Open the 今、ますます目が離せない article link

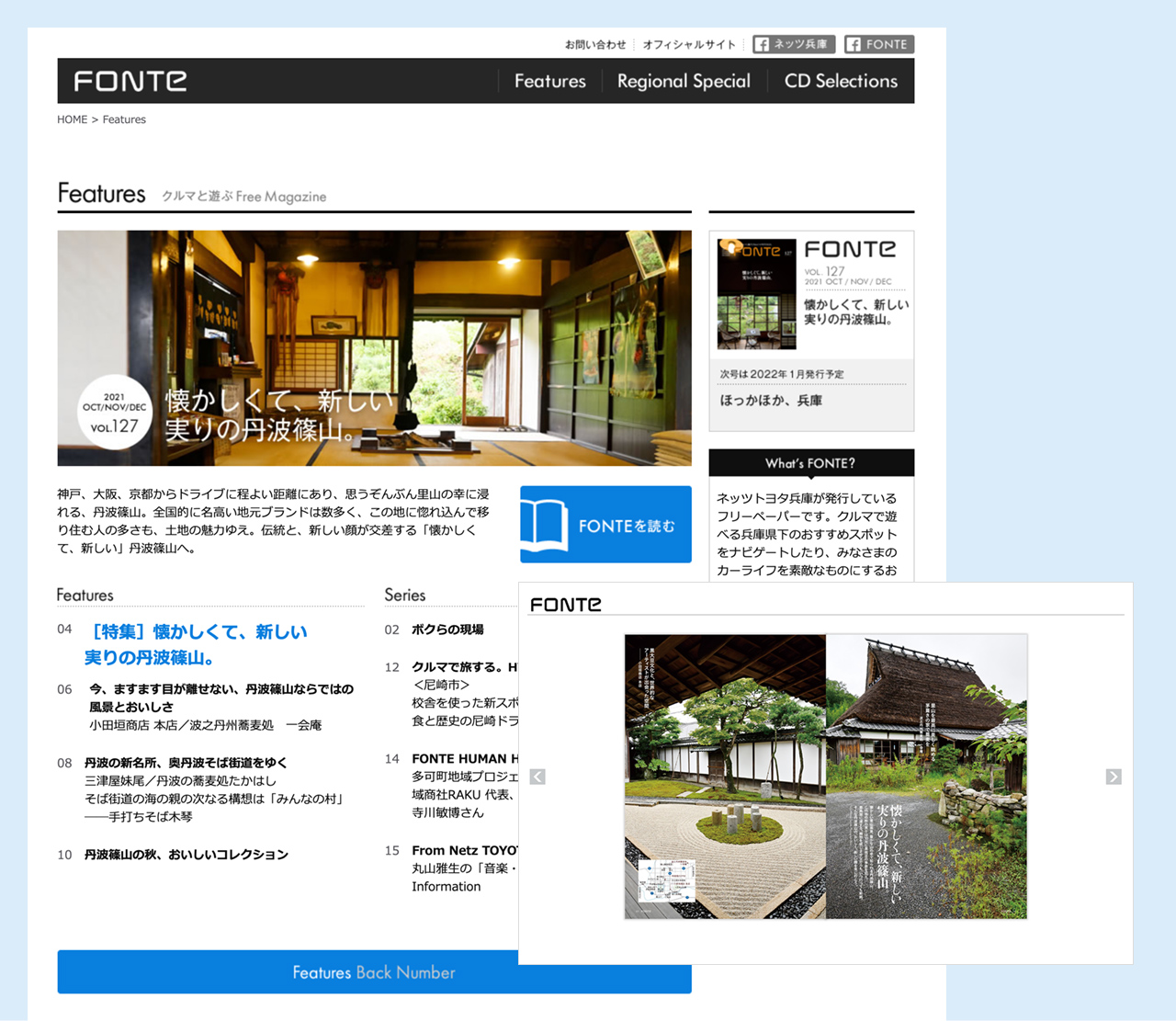click(221, 698)
